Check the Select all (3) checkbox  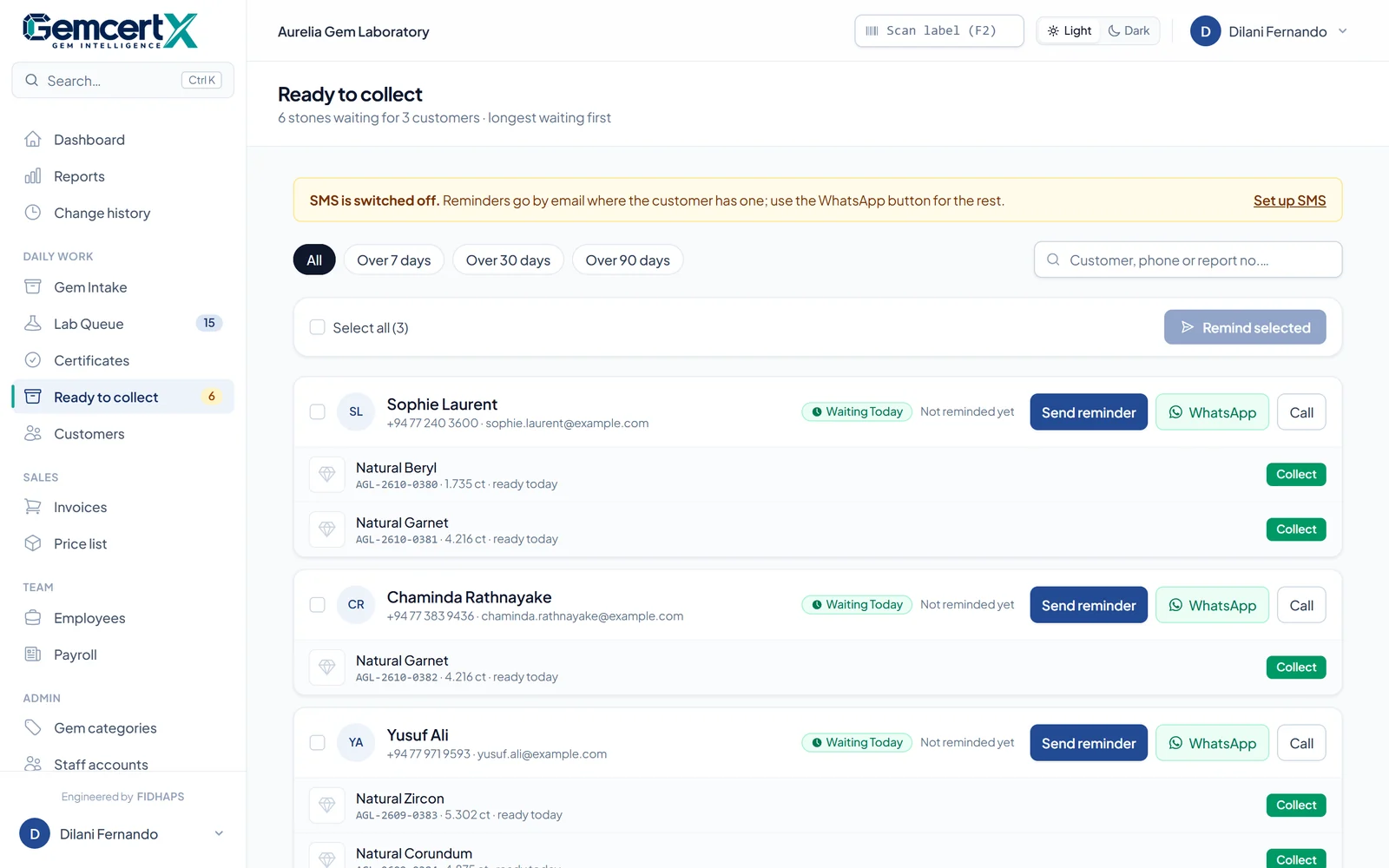(x=318, y=327)
